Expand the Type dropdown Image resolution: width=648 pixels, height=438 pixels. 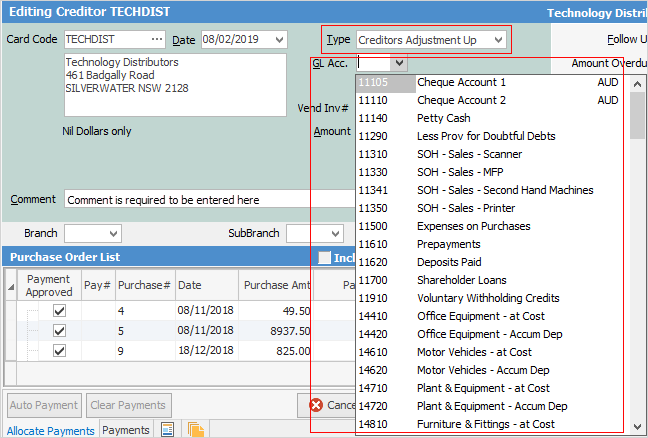click(x=497, y=40)
